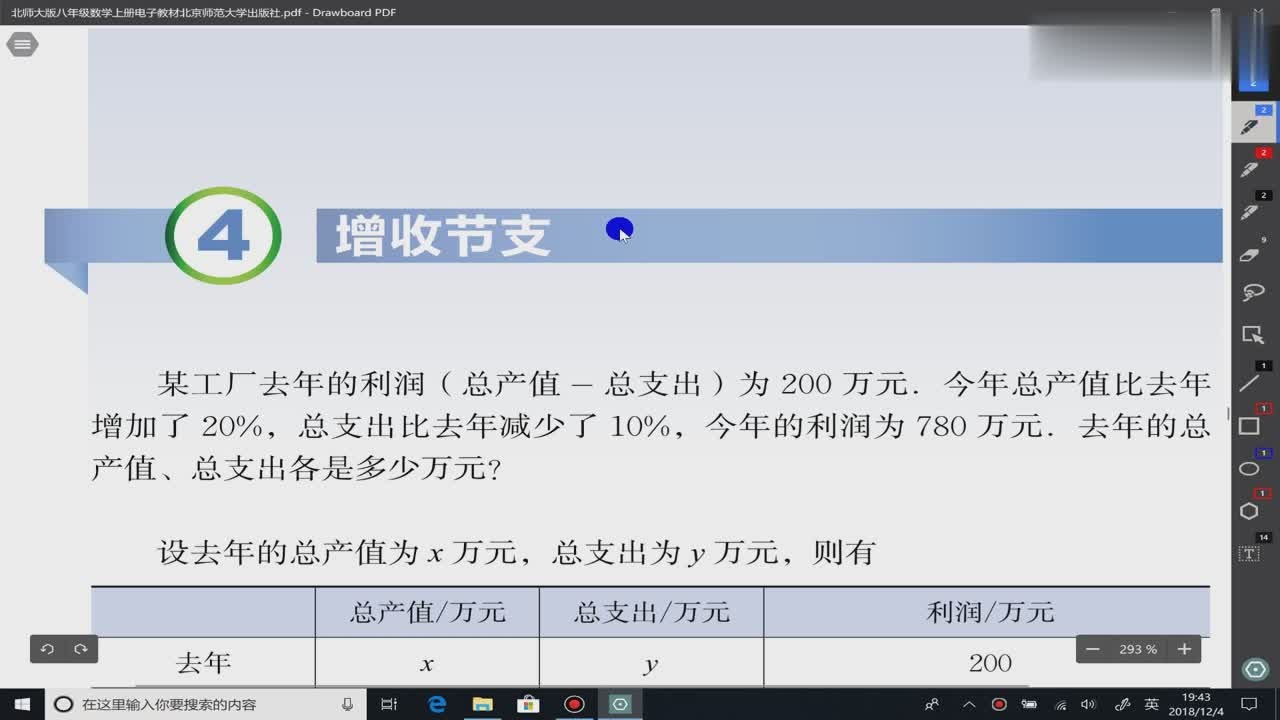Click the battery tray icon
Viewport: 1280px width, 720px height.
coord(1030,704)
